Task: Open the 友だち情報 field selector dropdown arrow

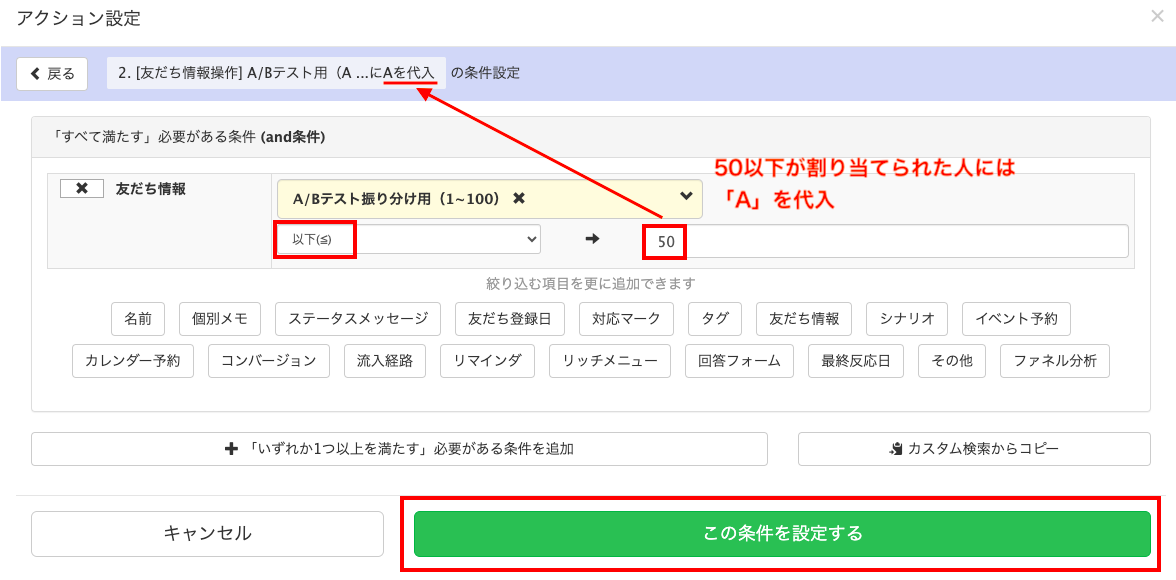Action: (x=688, y=198)
